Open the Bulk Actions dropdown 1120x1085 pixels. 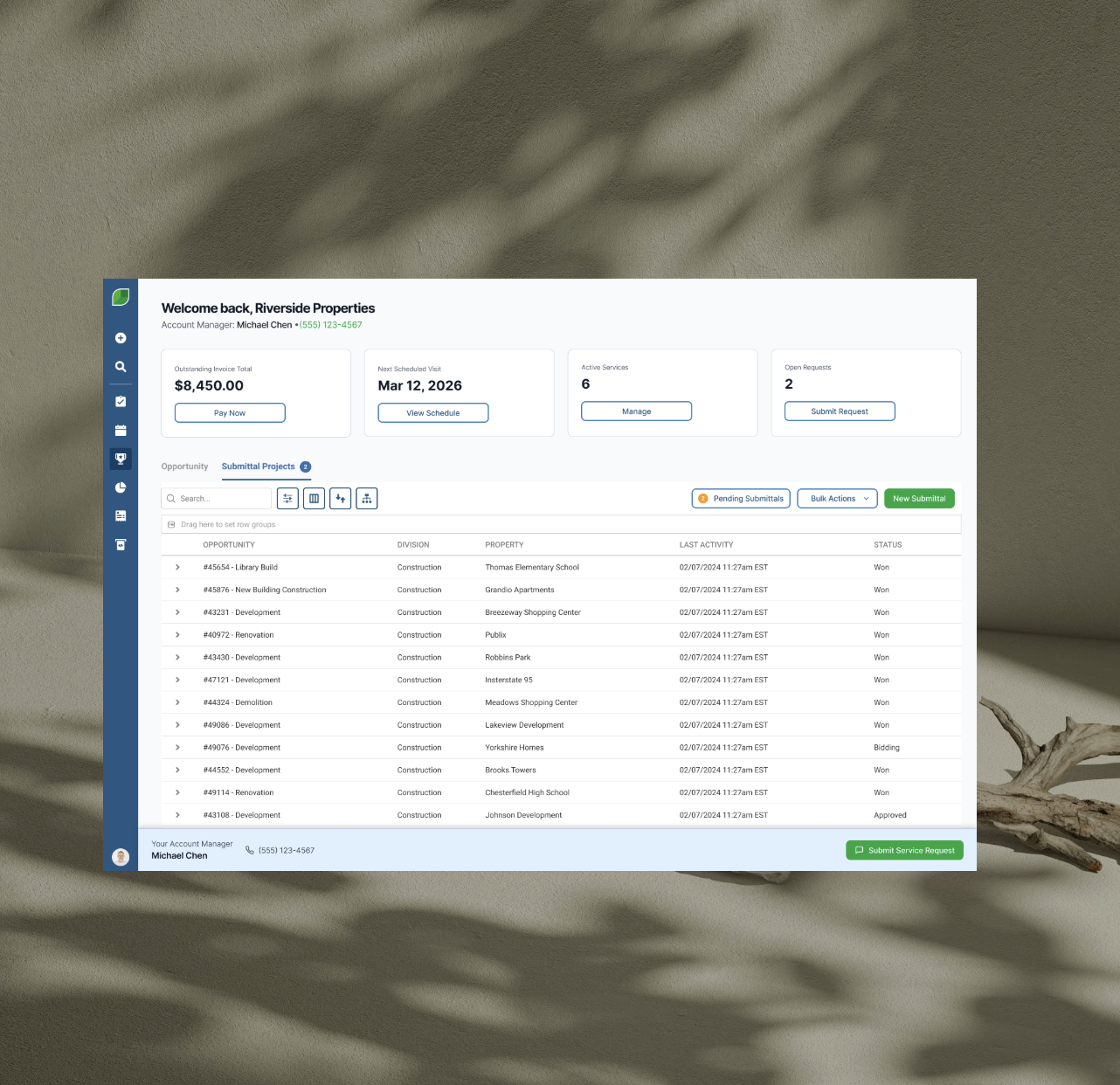(x=836, y=498)
